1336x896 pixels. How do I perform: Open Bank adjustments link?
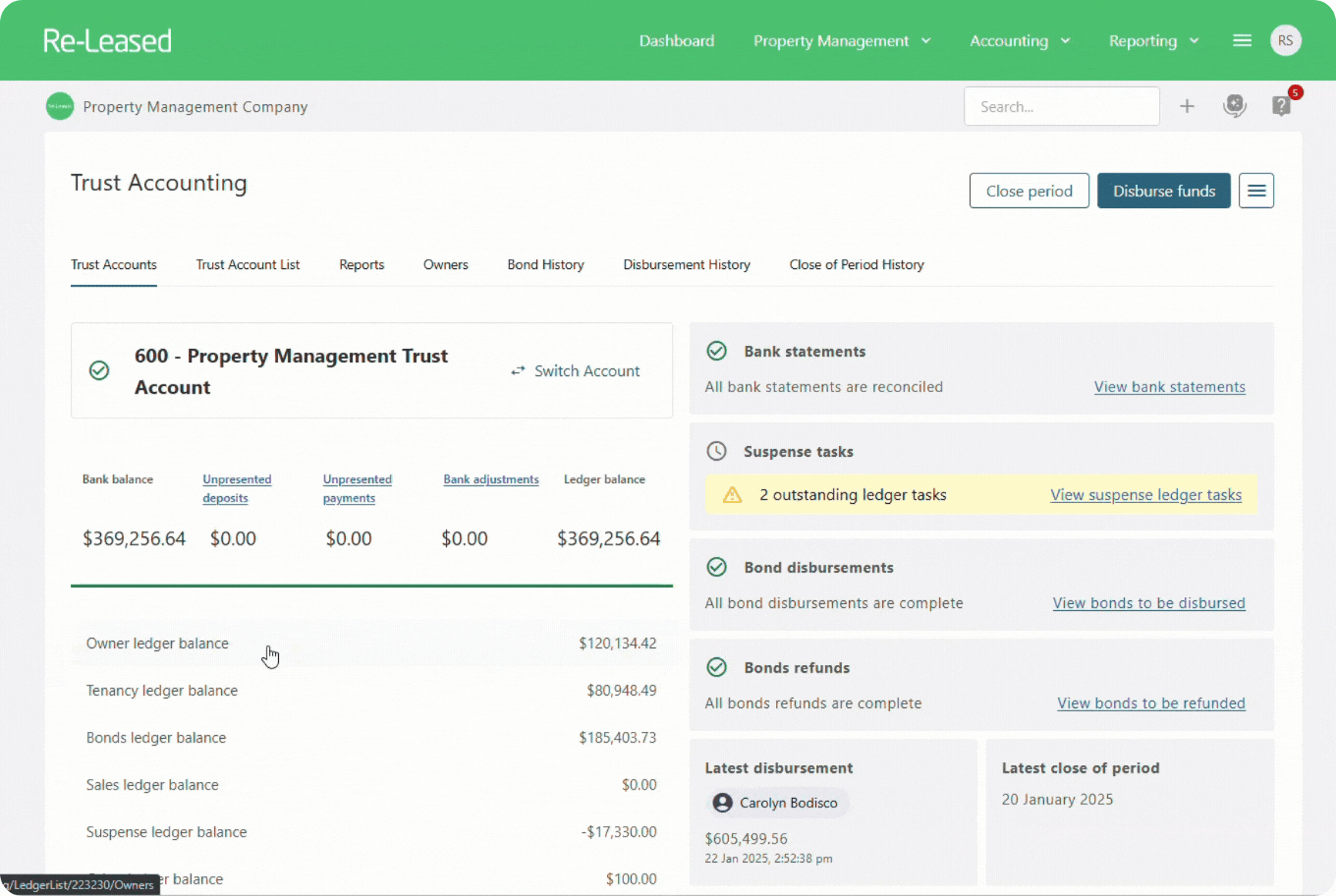coord(491,479)
